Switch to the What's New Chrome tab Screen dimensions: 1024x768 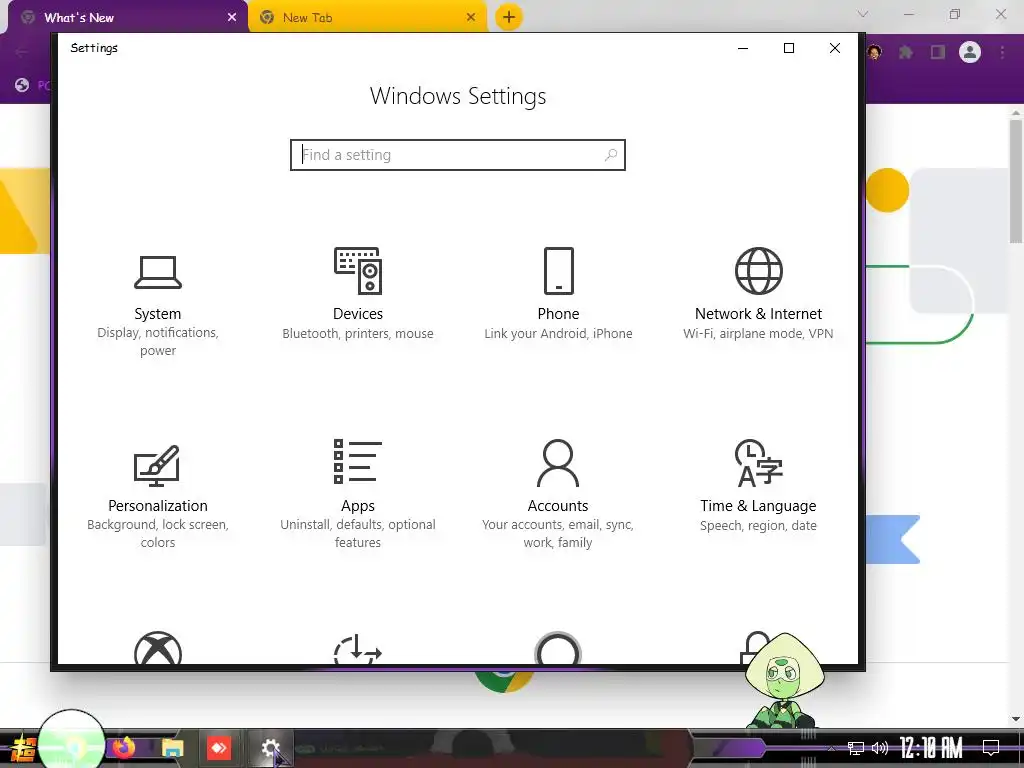[x=127, y=18]
